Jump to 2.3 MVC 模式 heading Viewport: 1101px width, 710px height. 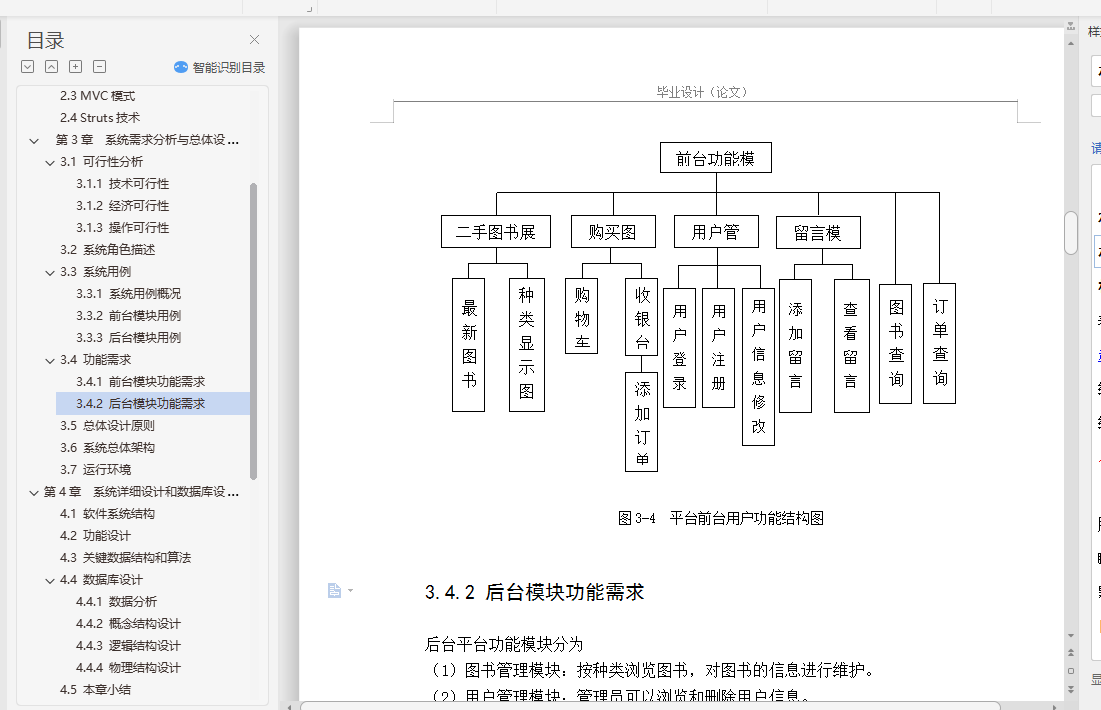click(98, 96)
